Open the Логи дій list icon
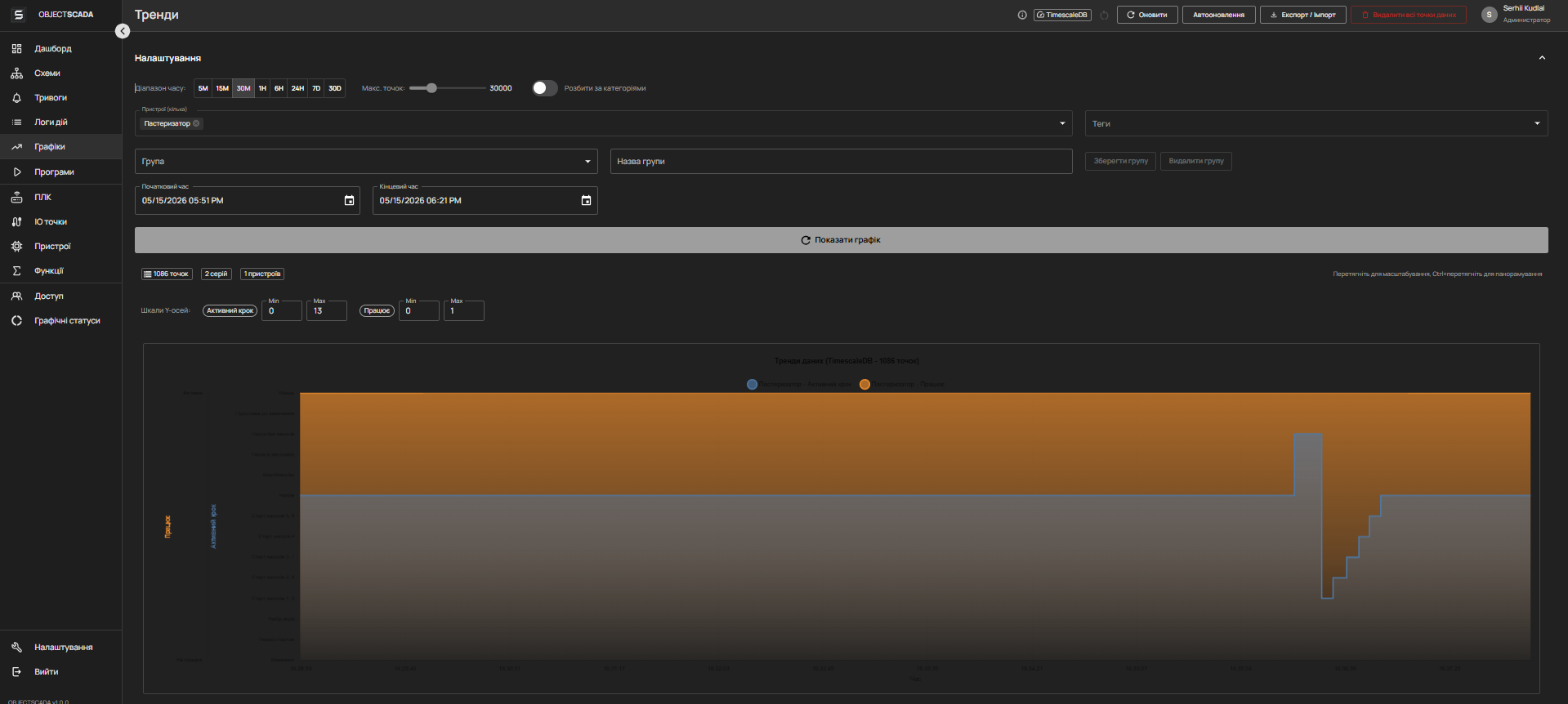The image size is (1568, 704). (x=16, y=123)
